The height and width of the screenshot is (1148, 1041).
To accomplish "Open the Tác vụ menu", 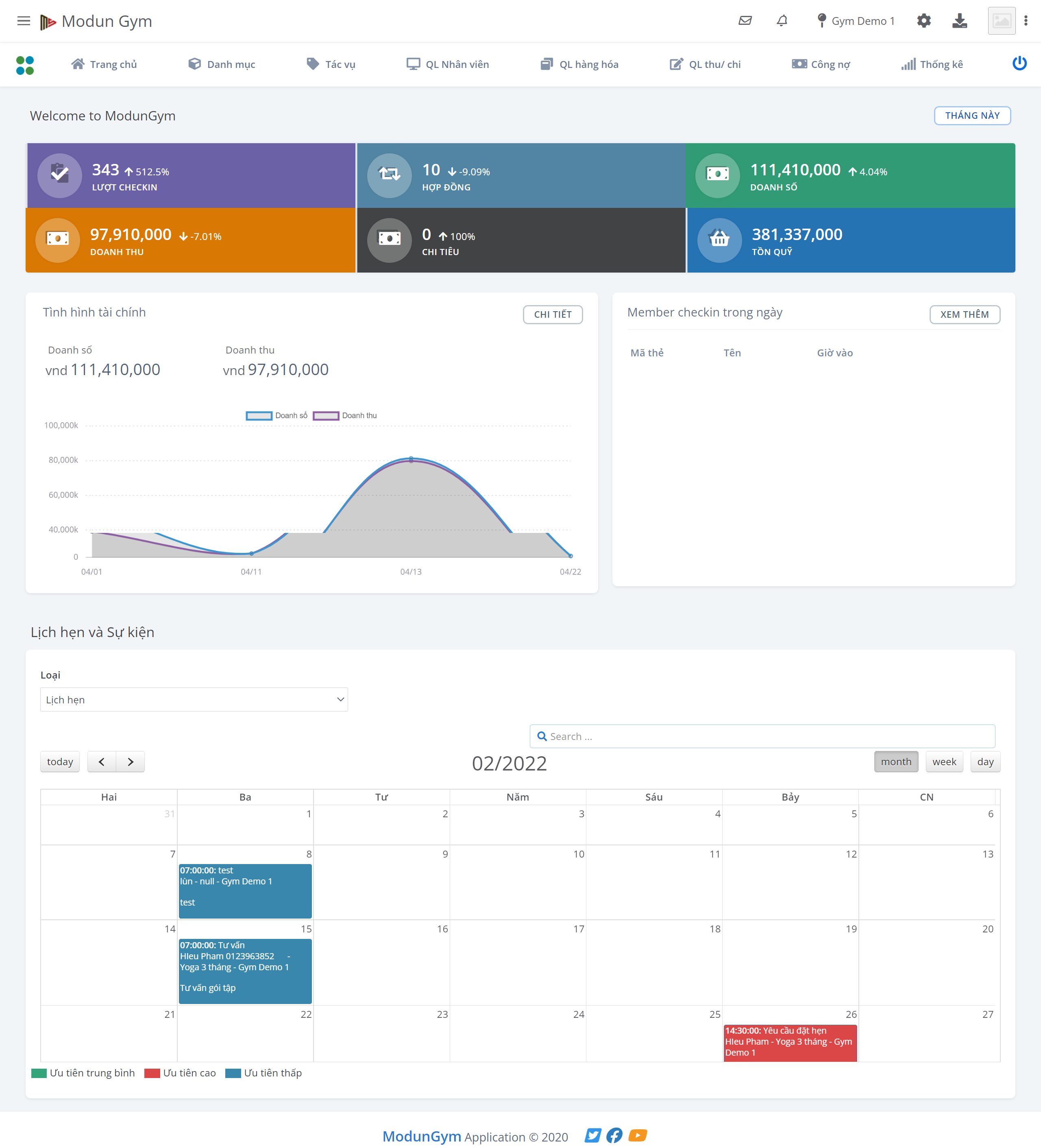I will coord(331,64).
